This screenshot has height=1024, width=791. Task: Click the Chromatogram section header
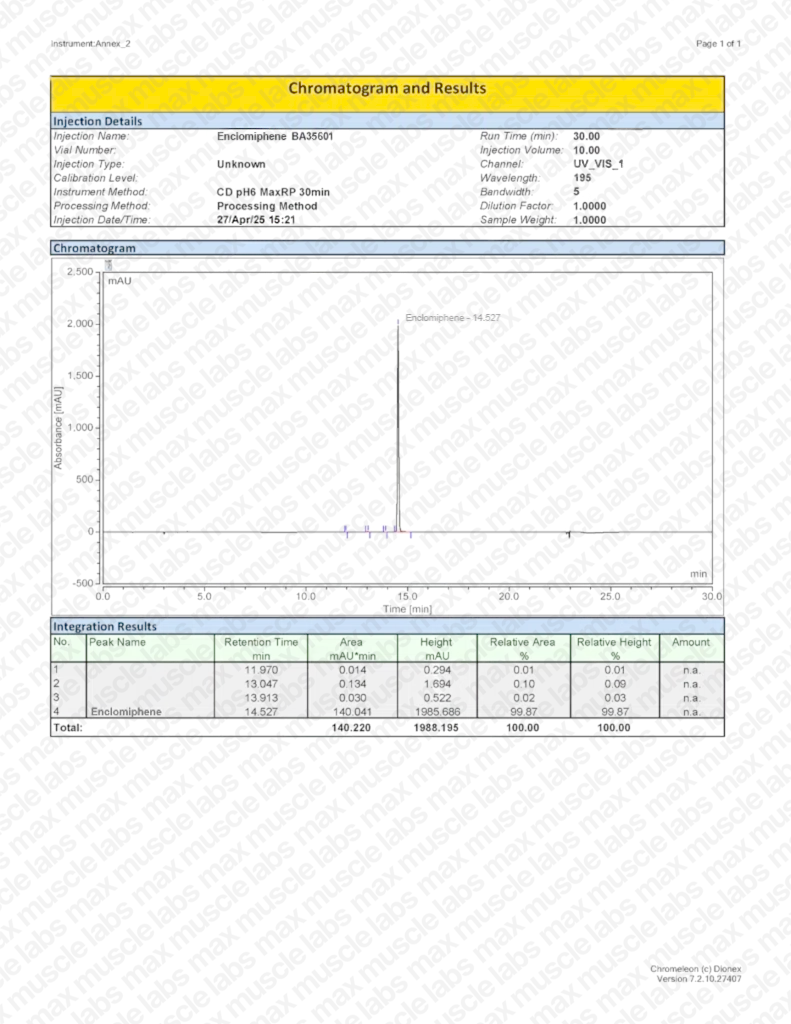click(x=94, y=247)
